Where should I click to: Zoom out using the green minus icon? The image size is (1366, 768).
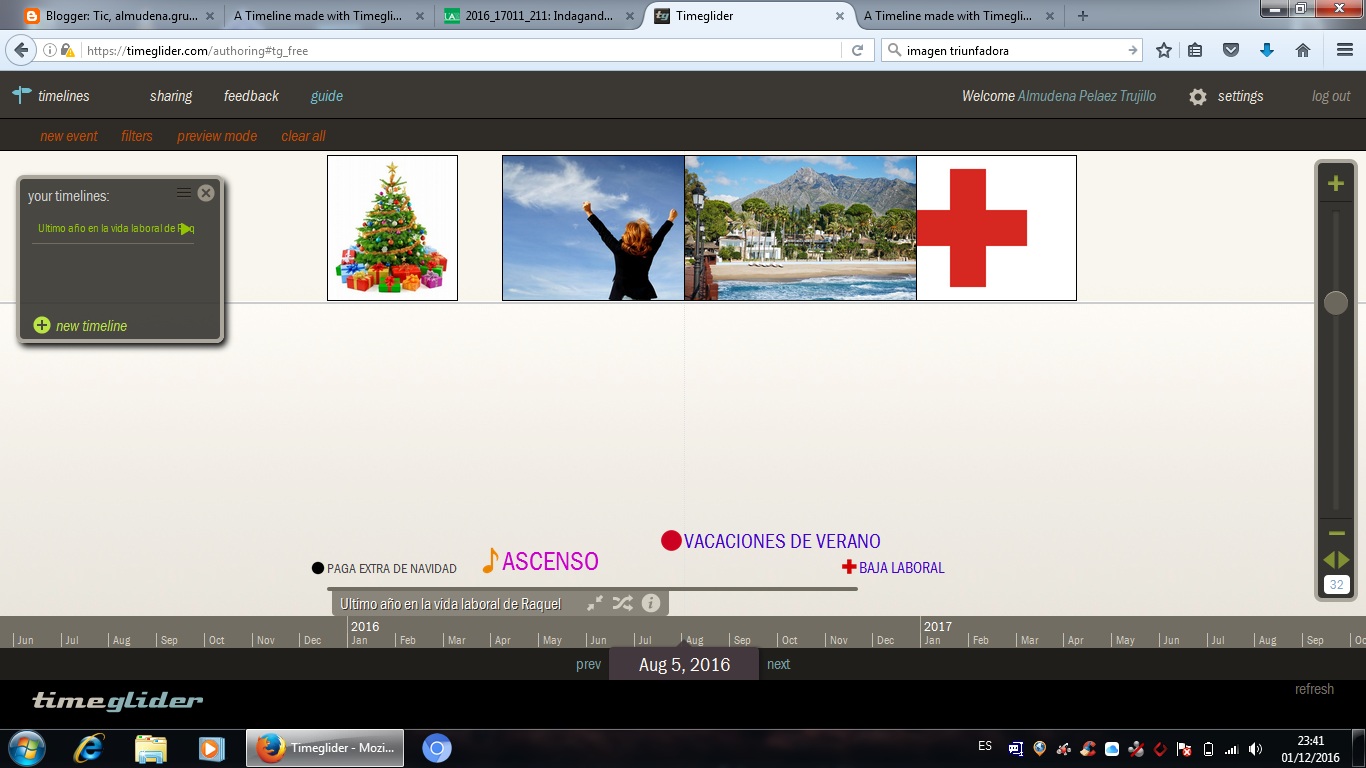coord(1336,534)
